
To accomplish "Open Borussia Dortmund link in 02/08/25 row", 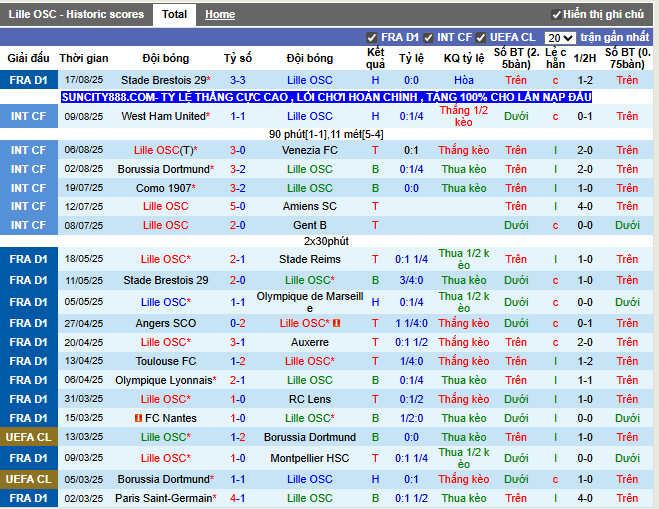I will pos(163,169).
